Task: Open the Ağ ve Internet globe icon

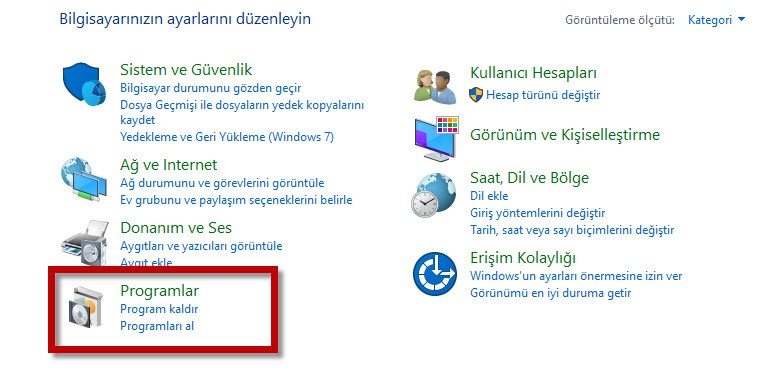Action: (x=84, y=179)
